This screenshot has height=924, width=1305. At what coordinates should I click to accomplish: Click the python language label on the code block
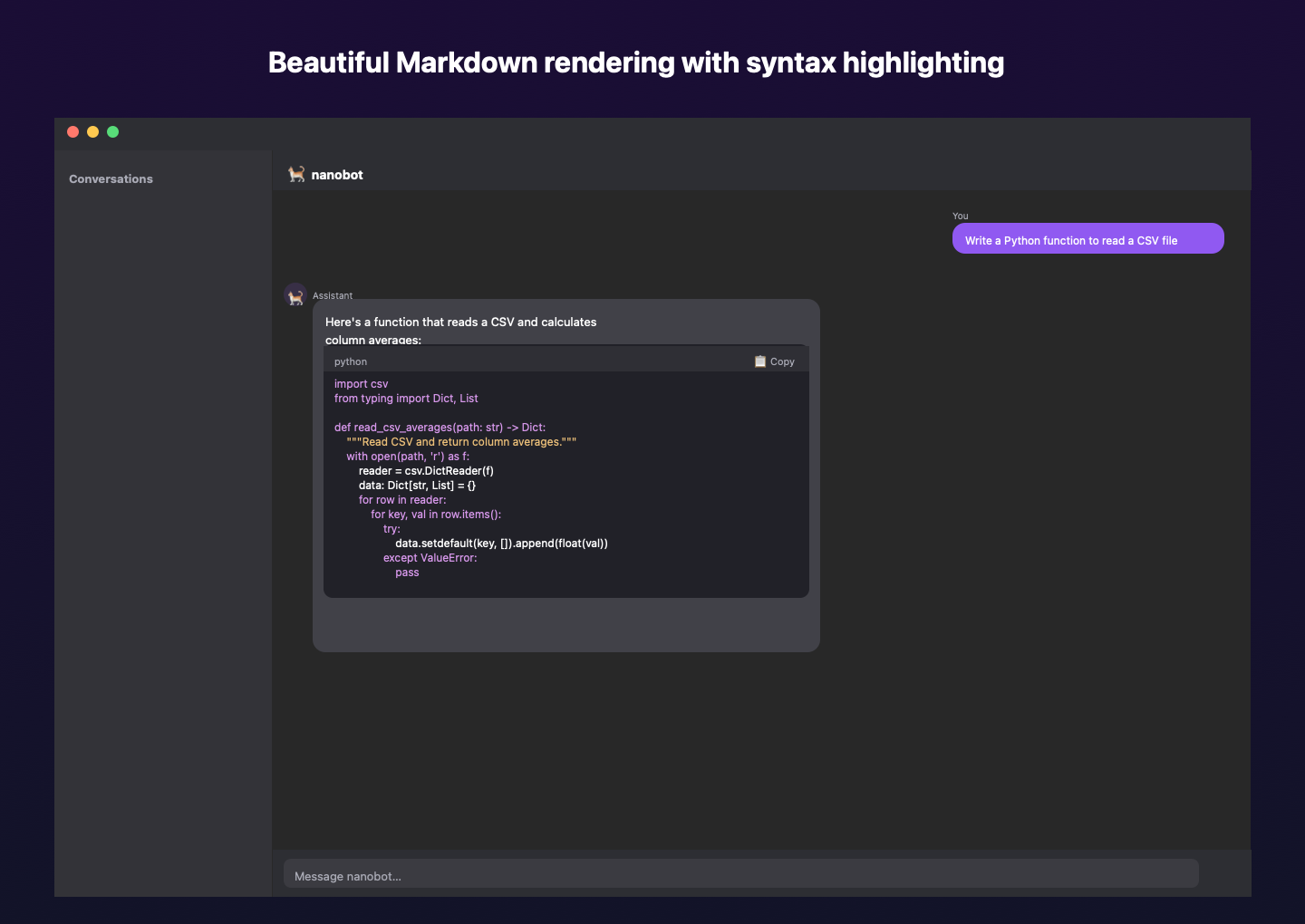351,361
